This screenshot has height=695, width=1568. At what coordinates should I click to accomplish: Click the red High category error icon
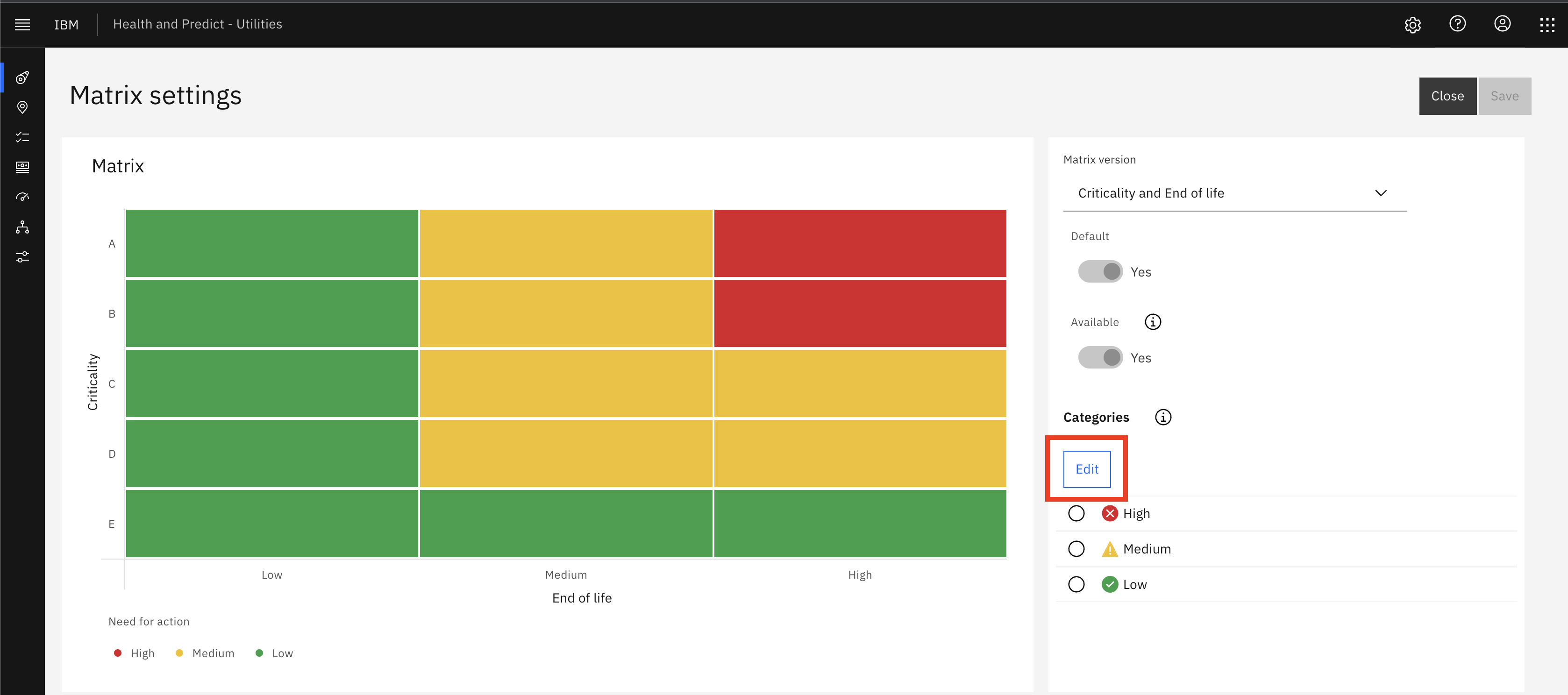1110,514
